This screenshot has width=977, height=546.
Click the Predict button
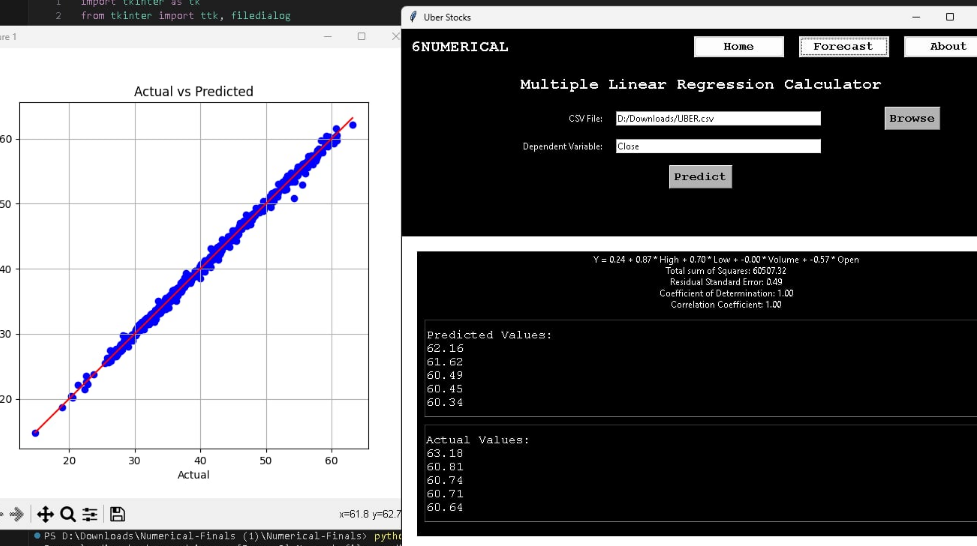coord(700,177)
